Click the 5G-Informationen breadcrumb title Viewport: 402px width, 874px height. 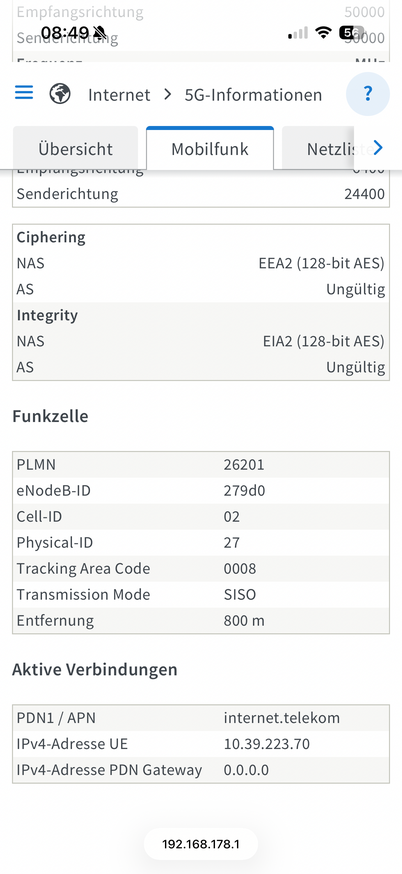(253, 94)
